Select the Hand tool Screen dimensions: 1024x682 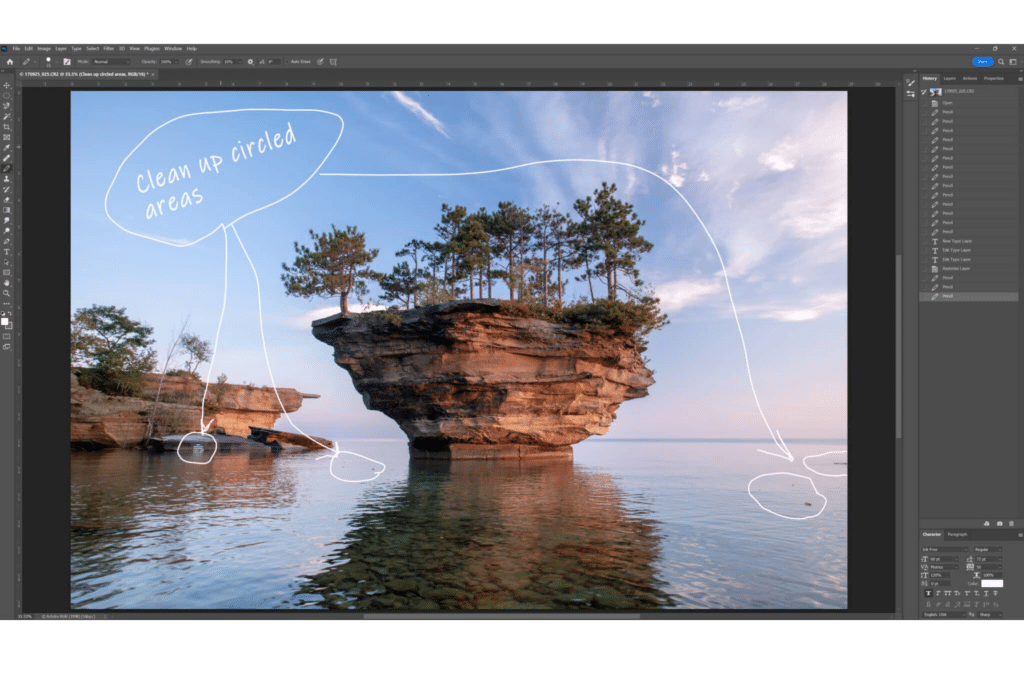[8, 281]
